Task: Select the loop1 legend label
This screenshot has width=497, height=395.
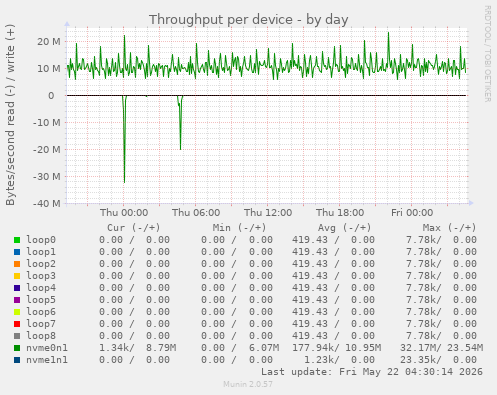Action: [x=41, y=252]
